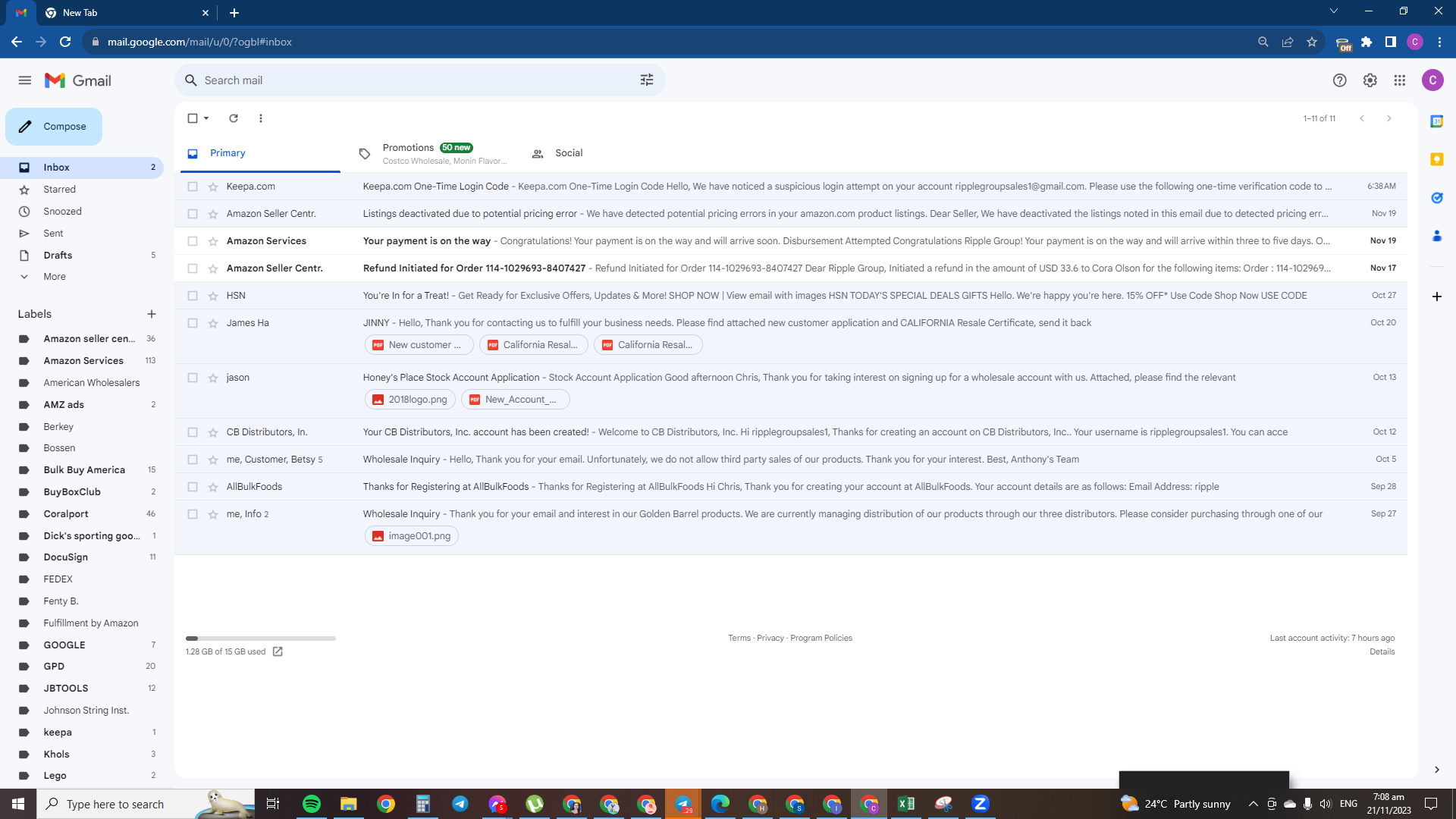Image resolution: width=1456 pixels, height=819 pixels.
Task: View account activity Details link
Action: click(x=1382, y=652)
